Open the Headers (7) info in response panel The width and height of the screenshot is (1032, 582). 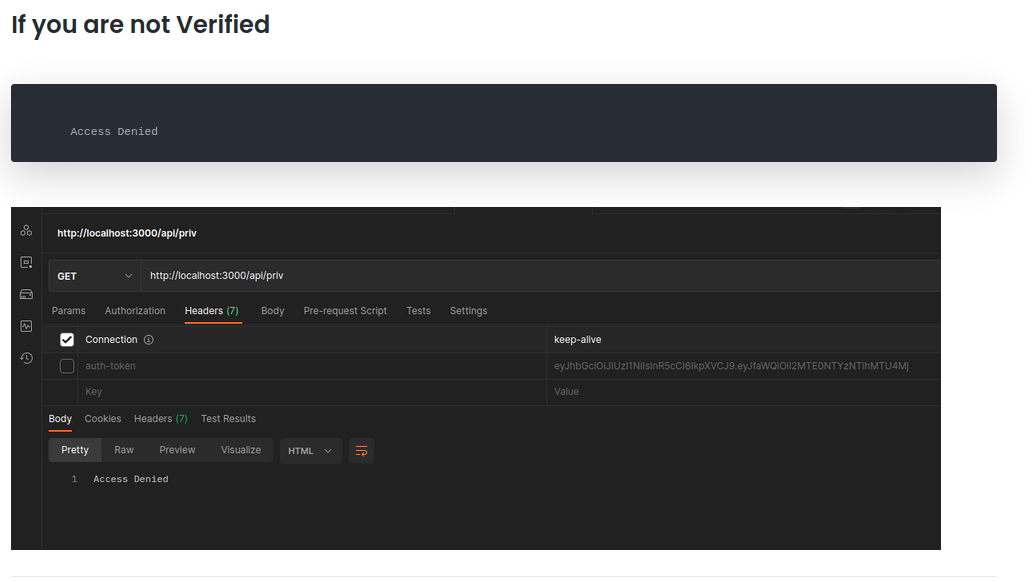tap(160, 418)
